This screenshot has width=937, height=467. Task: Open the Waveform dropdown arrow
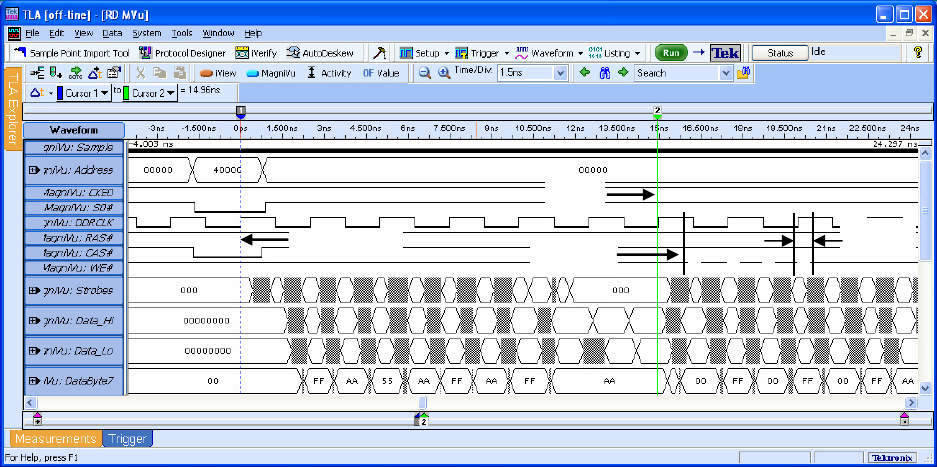(x=580, y=53)
